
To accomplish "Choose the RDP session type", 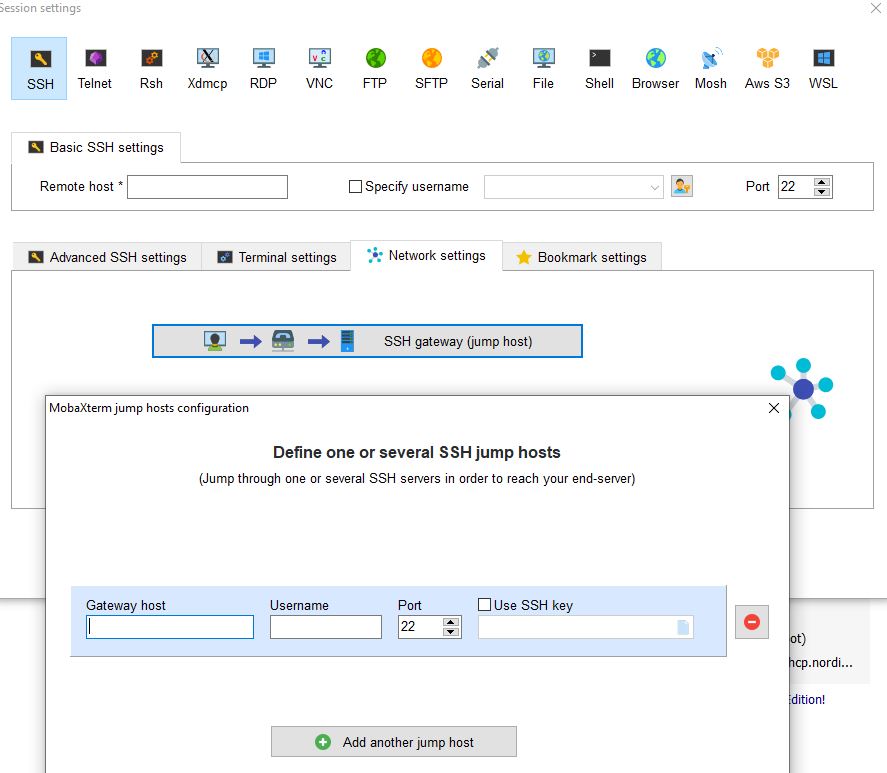I will tap(263, 68).
